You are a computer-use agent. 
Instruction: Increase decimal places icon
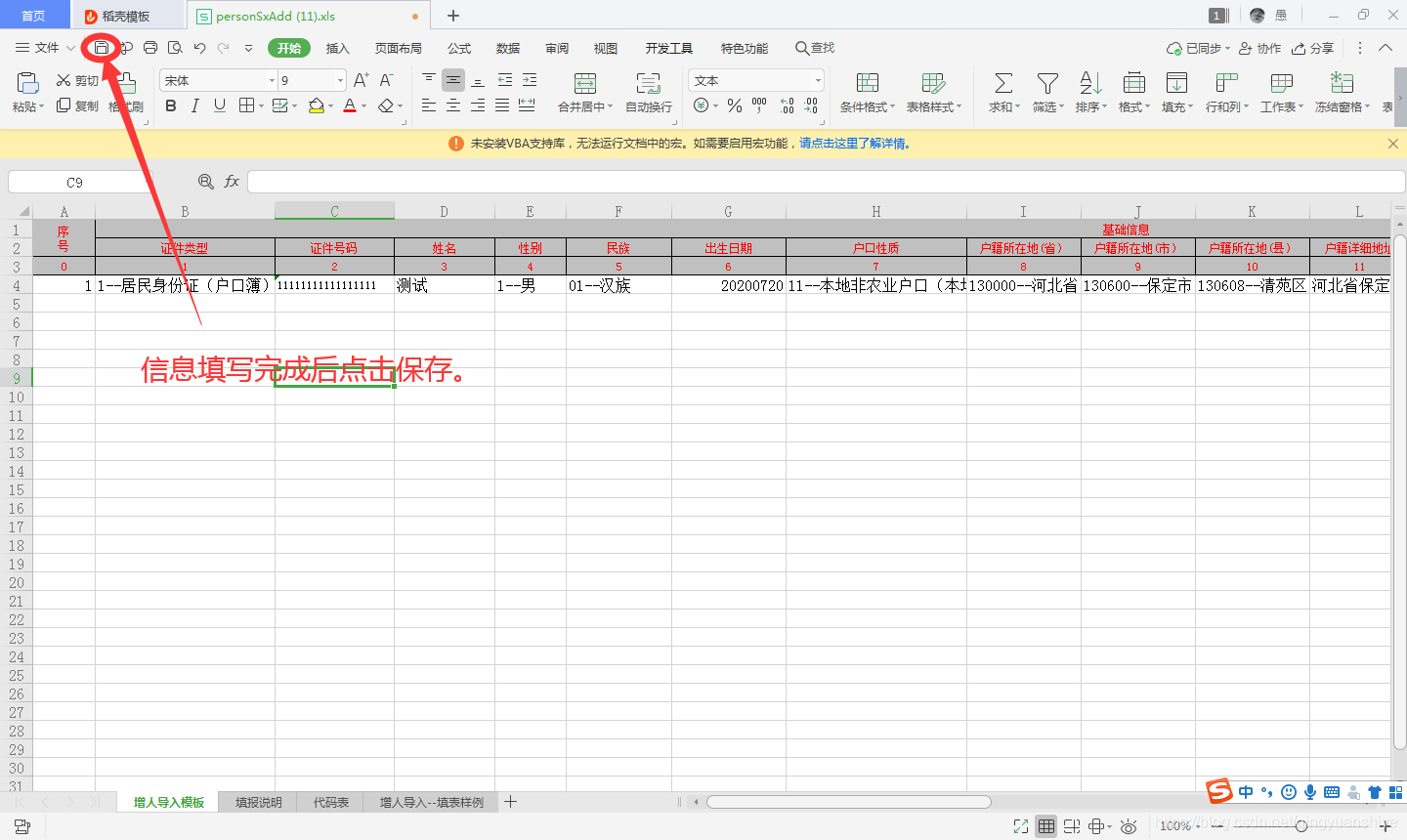(x=788, y=105)
